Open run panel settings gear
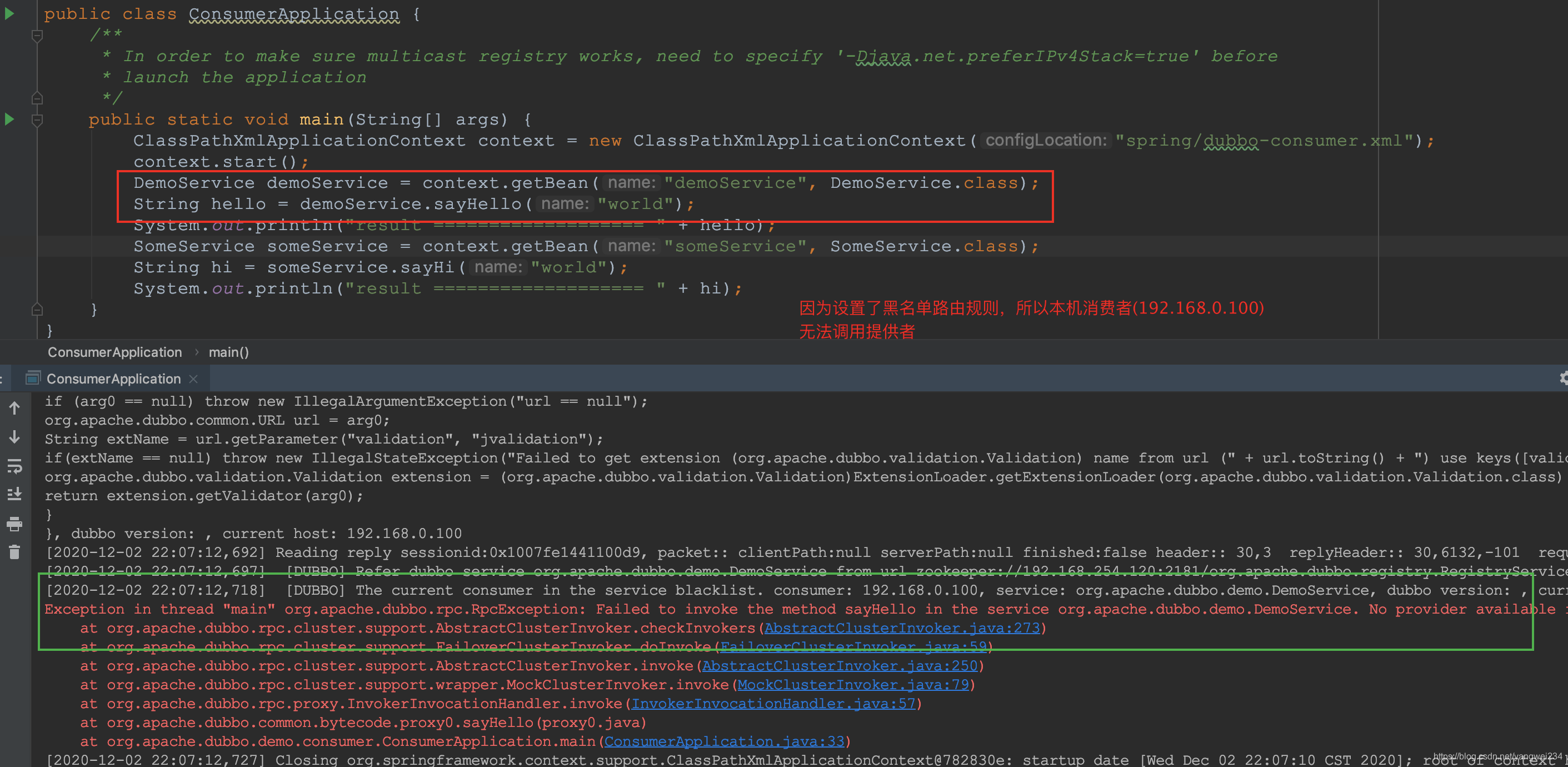The image size is (1568, 767). coord(1563,378)
